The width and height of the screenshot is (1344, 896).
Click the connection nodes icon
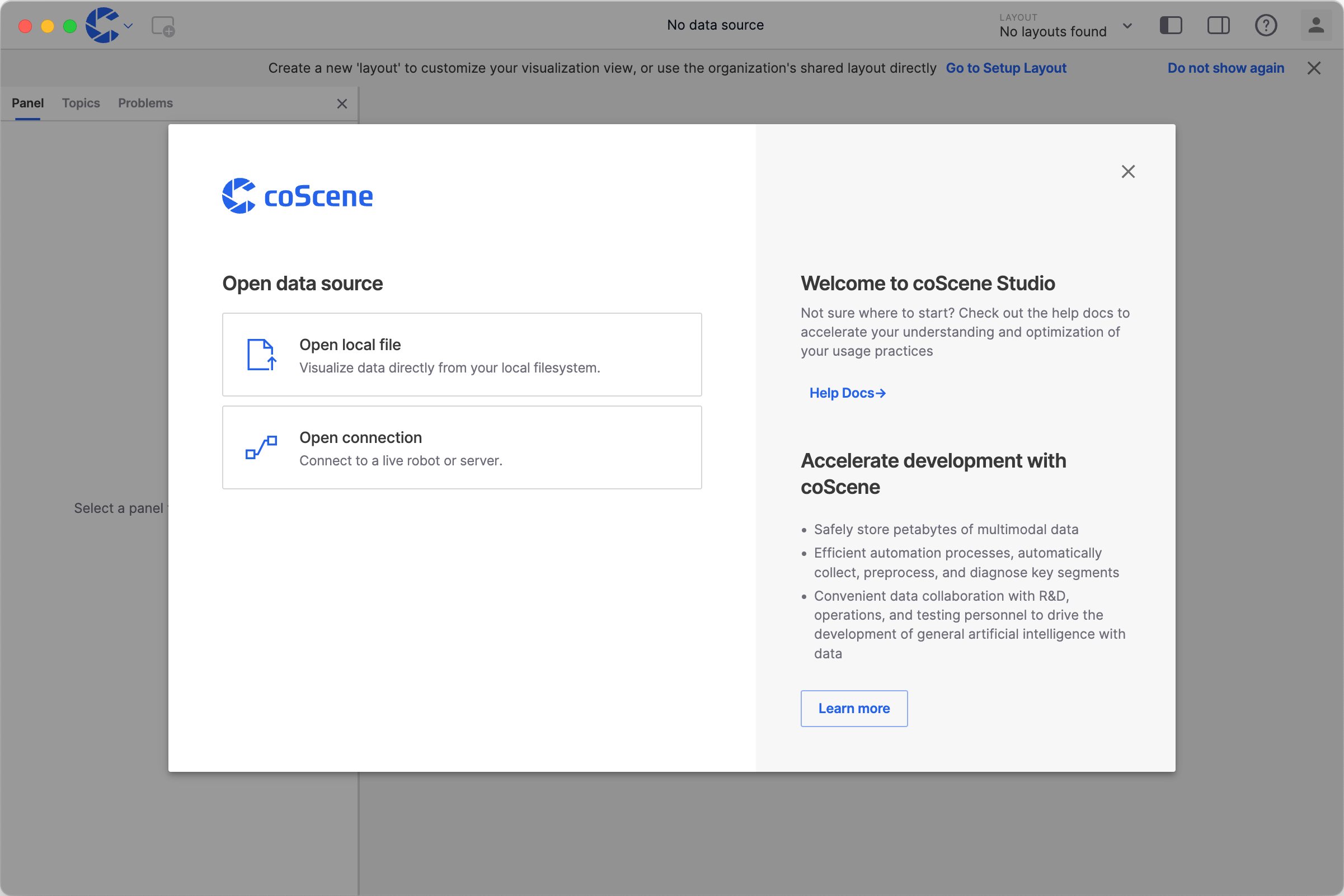[261, 447]
